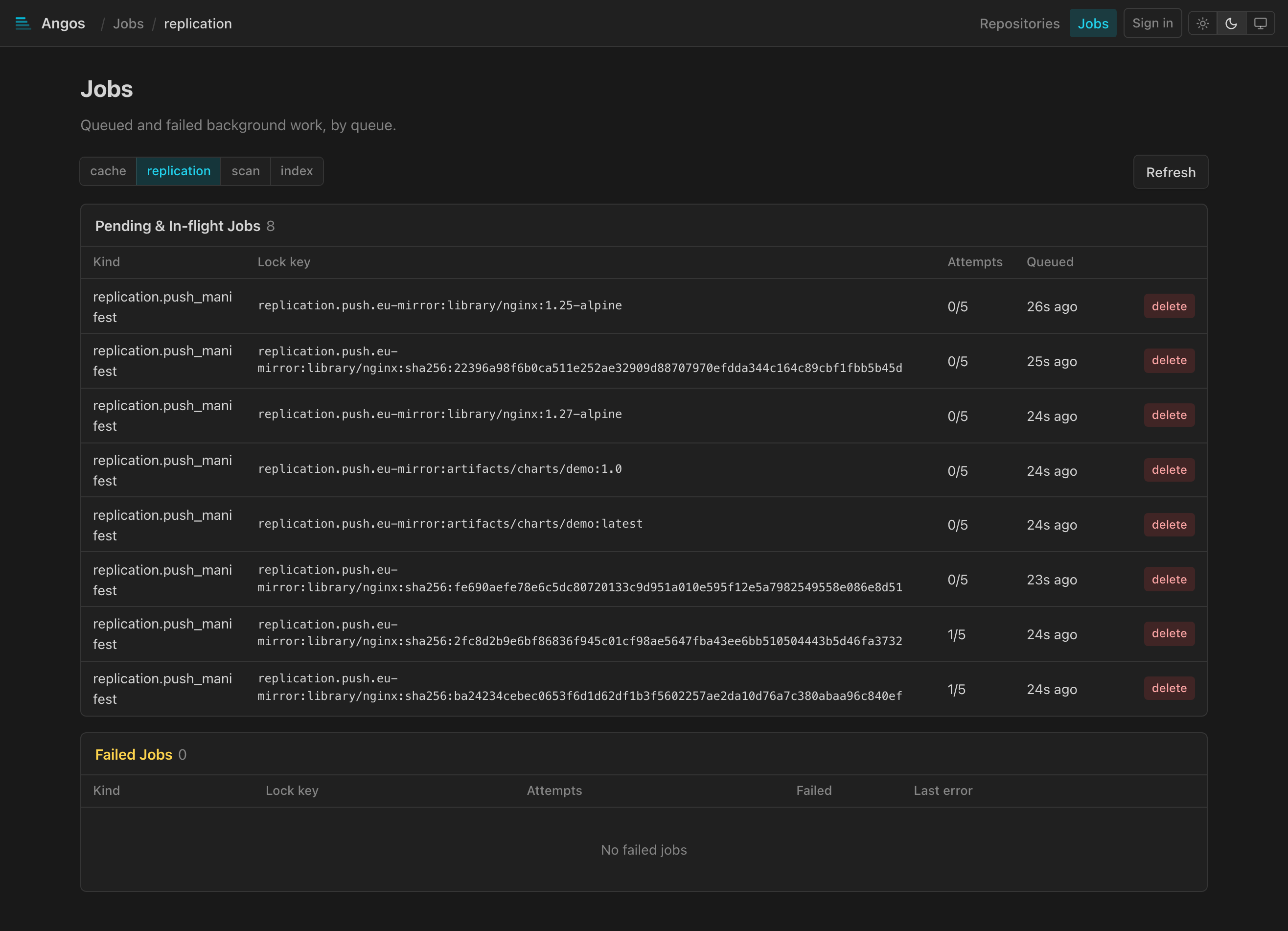This screenshot has height=931, width=1288.
Task: Select lock key for nginx:1.25-alpine
Action: tap(439, 305)
